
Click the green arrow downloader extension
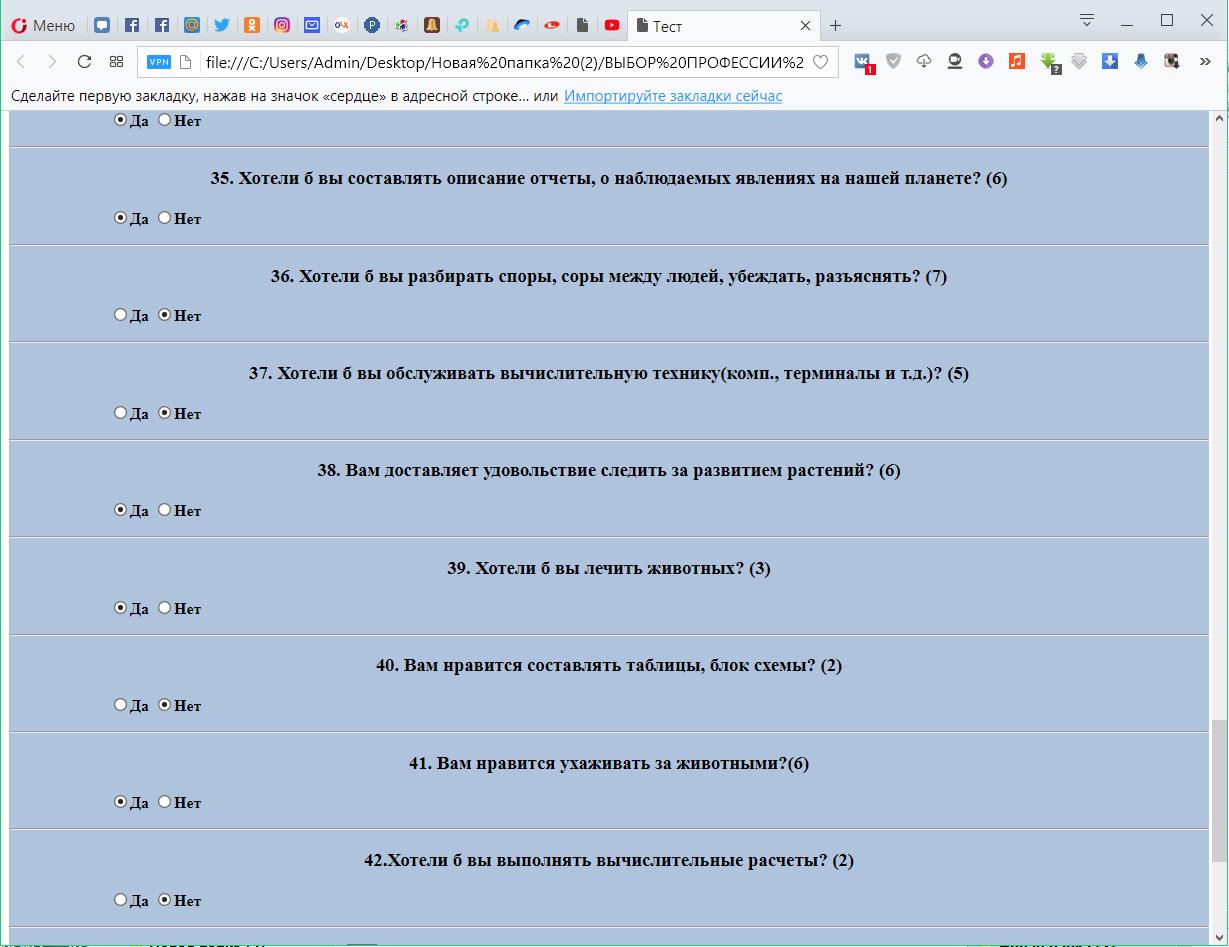coord(1049,63)
